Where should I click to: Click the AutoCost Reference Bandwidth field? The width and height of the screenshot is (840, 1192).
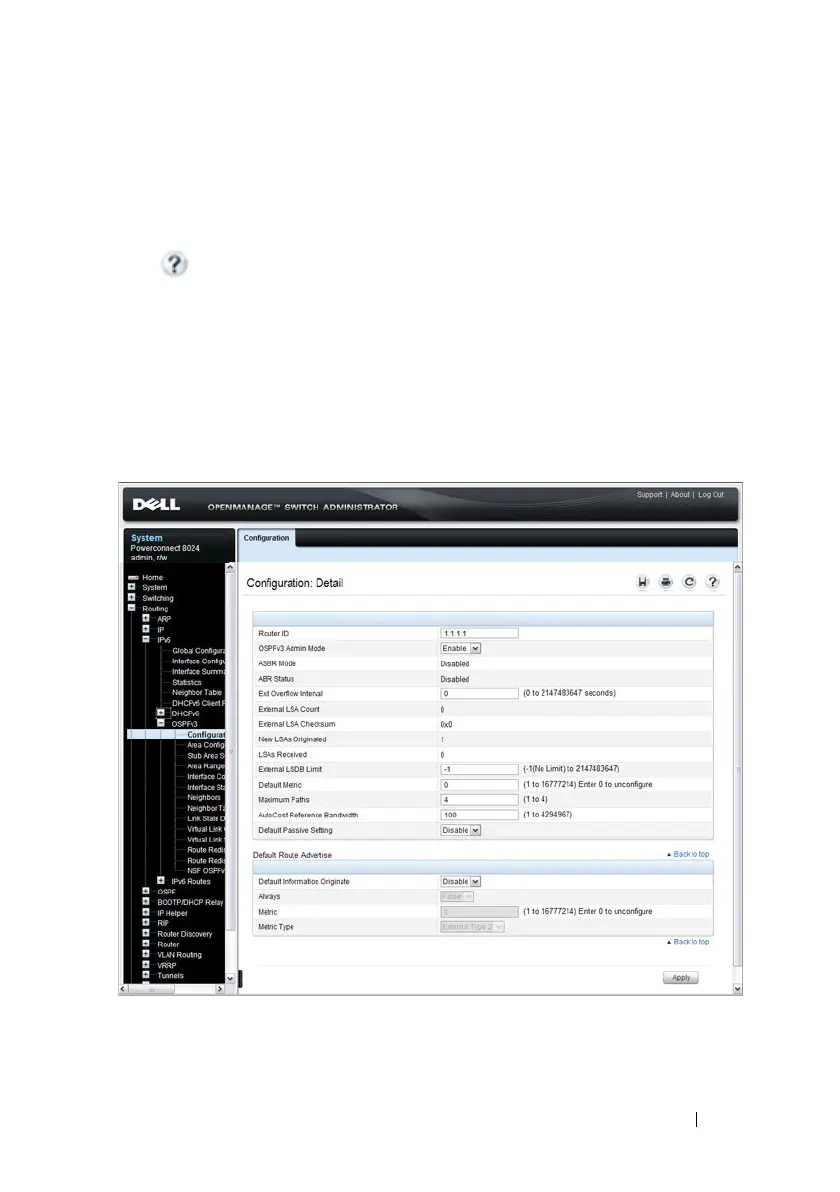coord(480,815)
